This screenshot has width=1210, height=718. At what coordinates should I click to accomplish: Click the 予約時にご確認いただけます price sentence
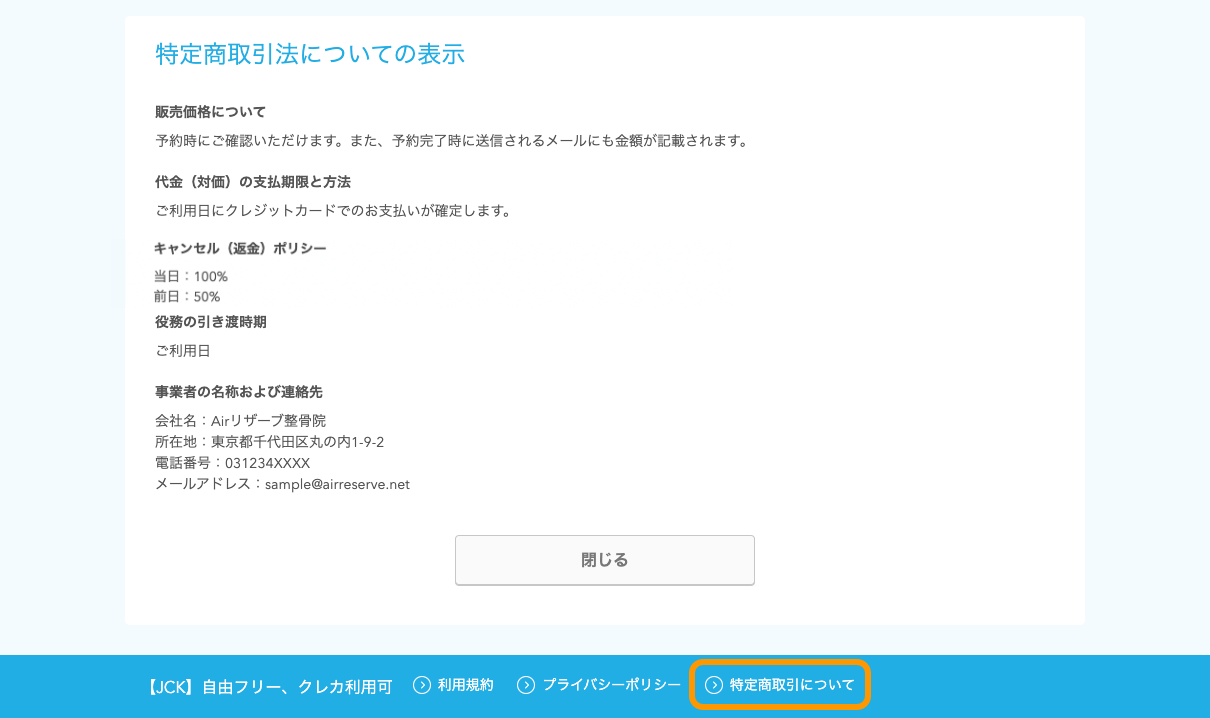point(452,141)
